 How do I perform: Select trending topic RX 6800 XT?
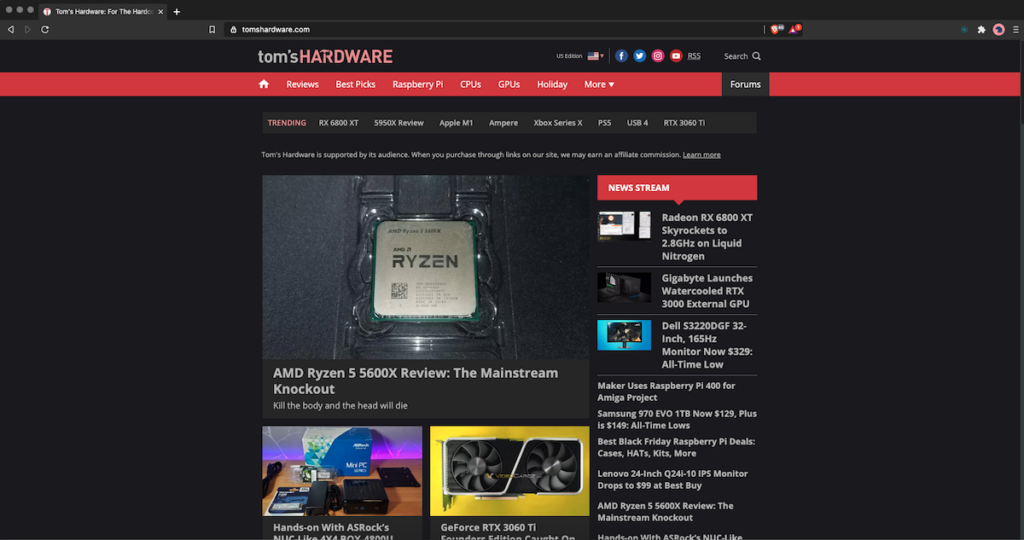point(338,123)
